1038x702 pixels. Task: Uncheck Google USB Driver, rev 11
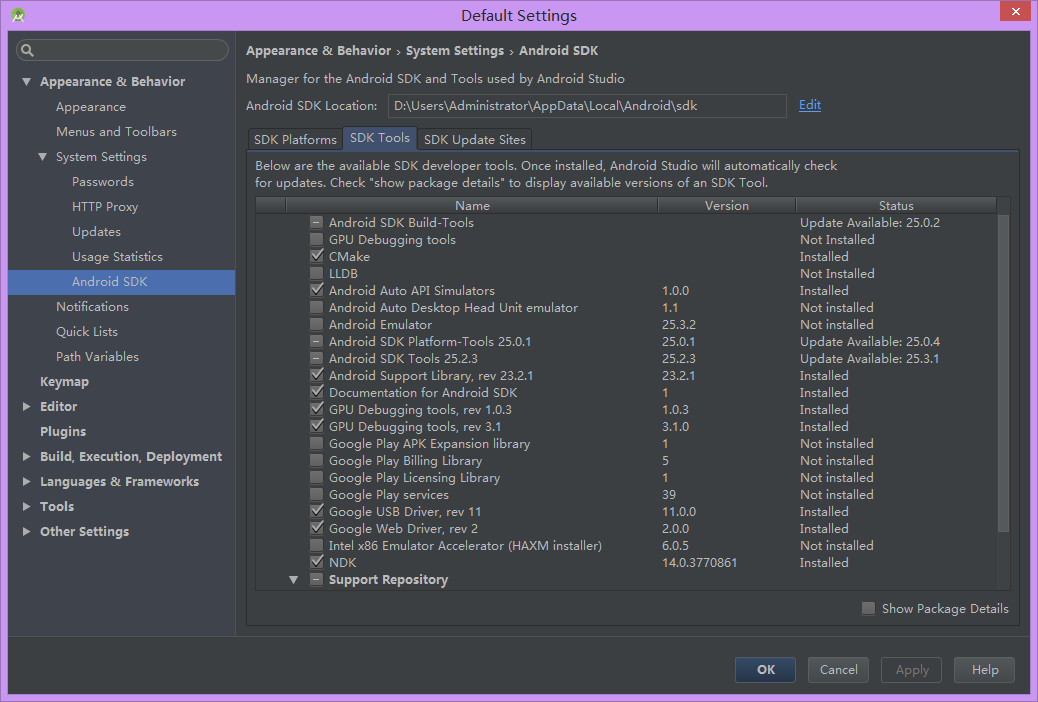(x=316, y=511)
